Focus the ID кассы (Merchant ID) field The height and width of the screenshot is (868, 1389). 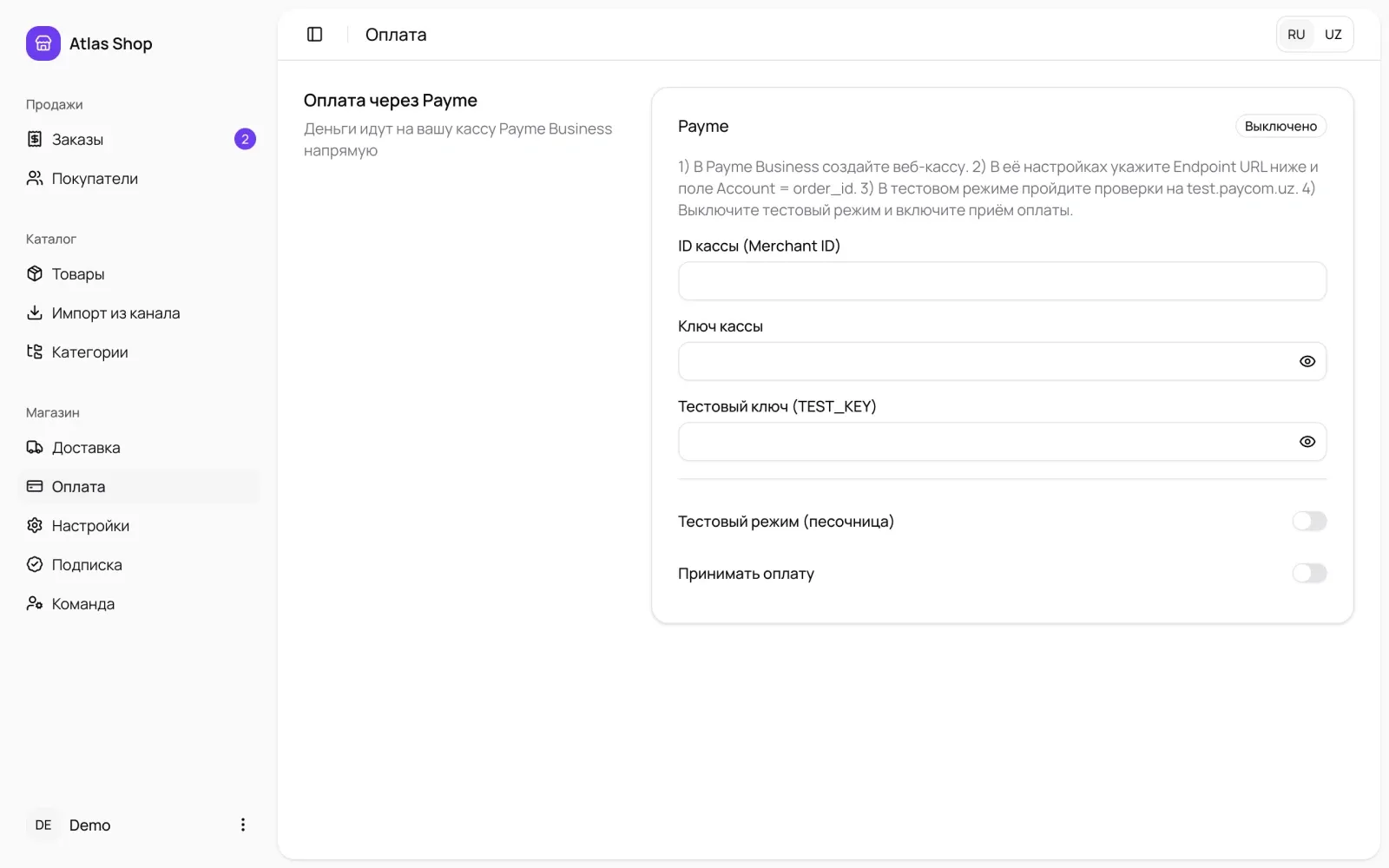point(1002,281)
